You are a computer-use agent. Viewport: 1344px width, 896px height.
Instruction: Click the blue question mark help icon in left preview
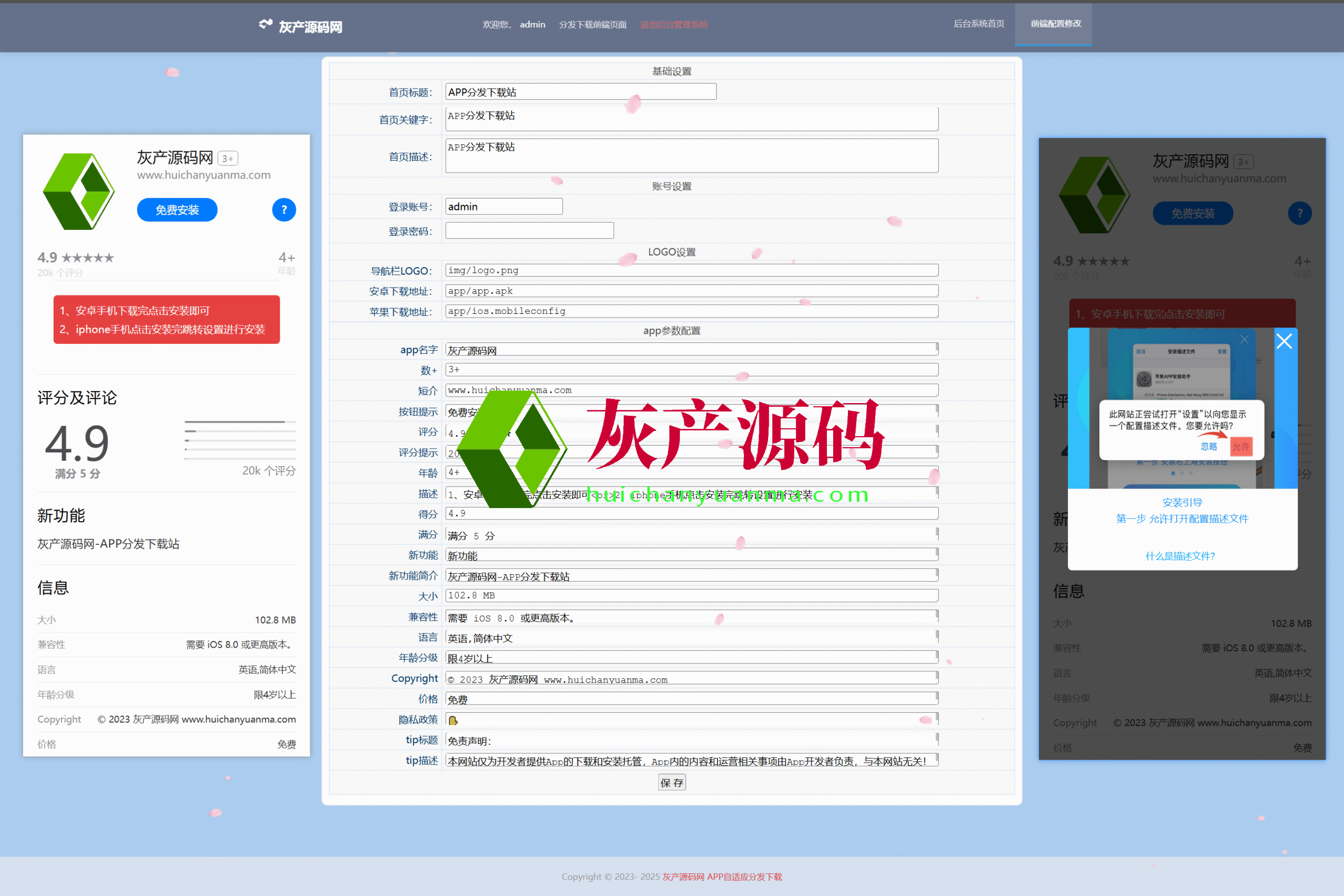[x=284, y=210]
